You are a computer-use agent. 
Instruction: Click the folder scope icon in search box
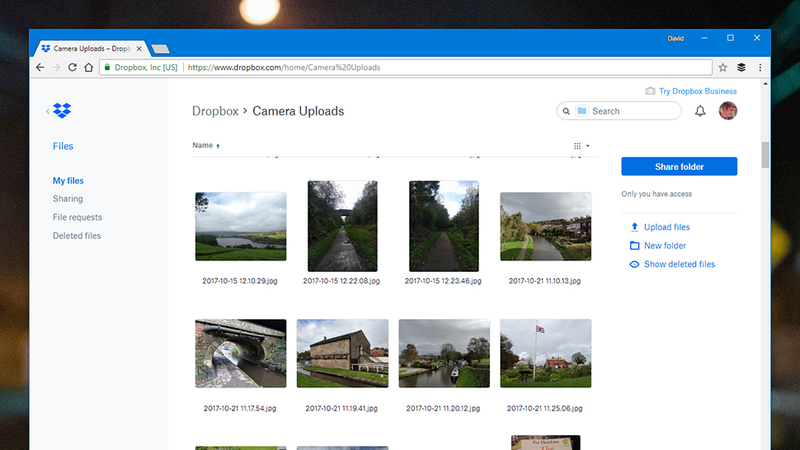click(582, 111)
